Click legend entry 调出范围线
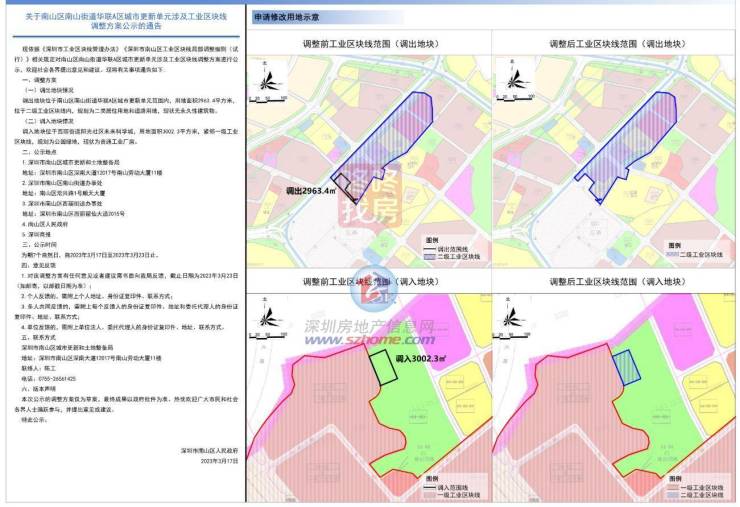The height and width of the screenshot is (507, 740). [446, 249]
